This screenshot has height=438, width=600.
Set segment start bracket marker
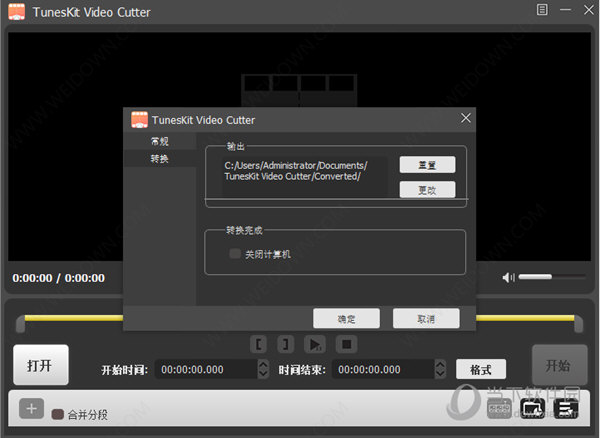tap(259, 344)
